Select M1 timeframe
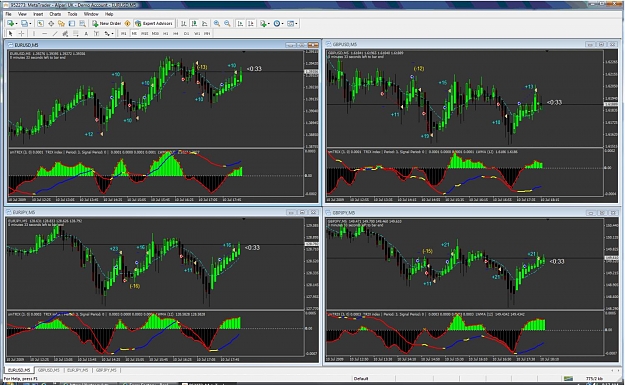The width and height of the screenshot is (625, 385). coord(124,33)
